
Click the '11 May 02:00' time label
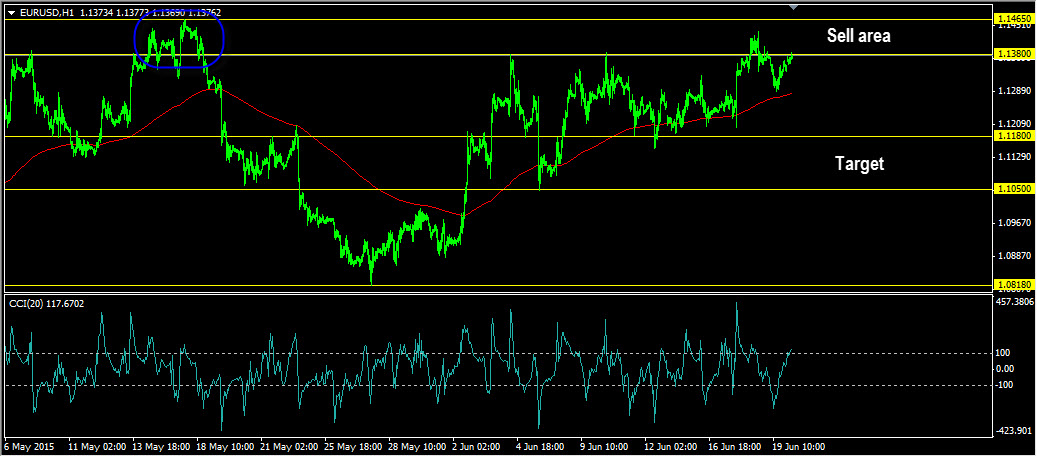pyautogui.click(x=96, y=446)
